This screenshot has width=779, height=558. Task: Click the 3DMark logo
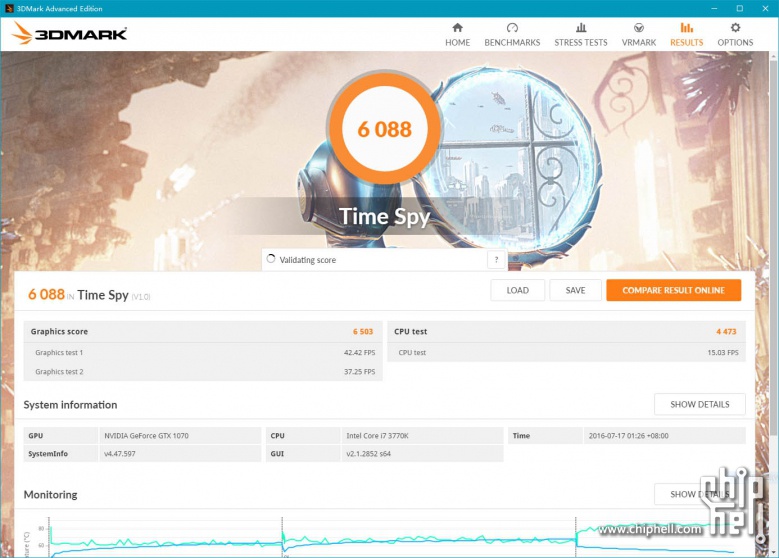pyautogui.click(x=69, y=33)
